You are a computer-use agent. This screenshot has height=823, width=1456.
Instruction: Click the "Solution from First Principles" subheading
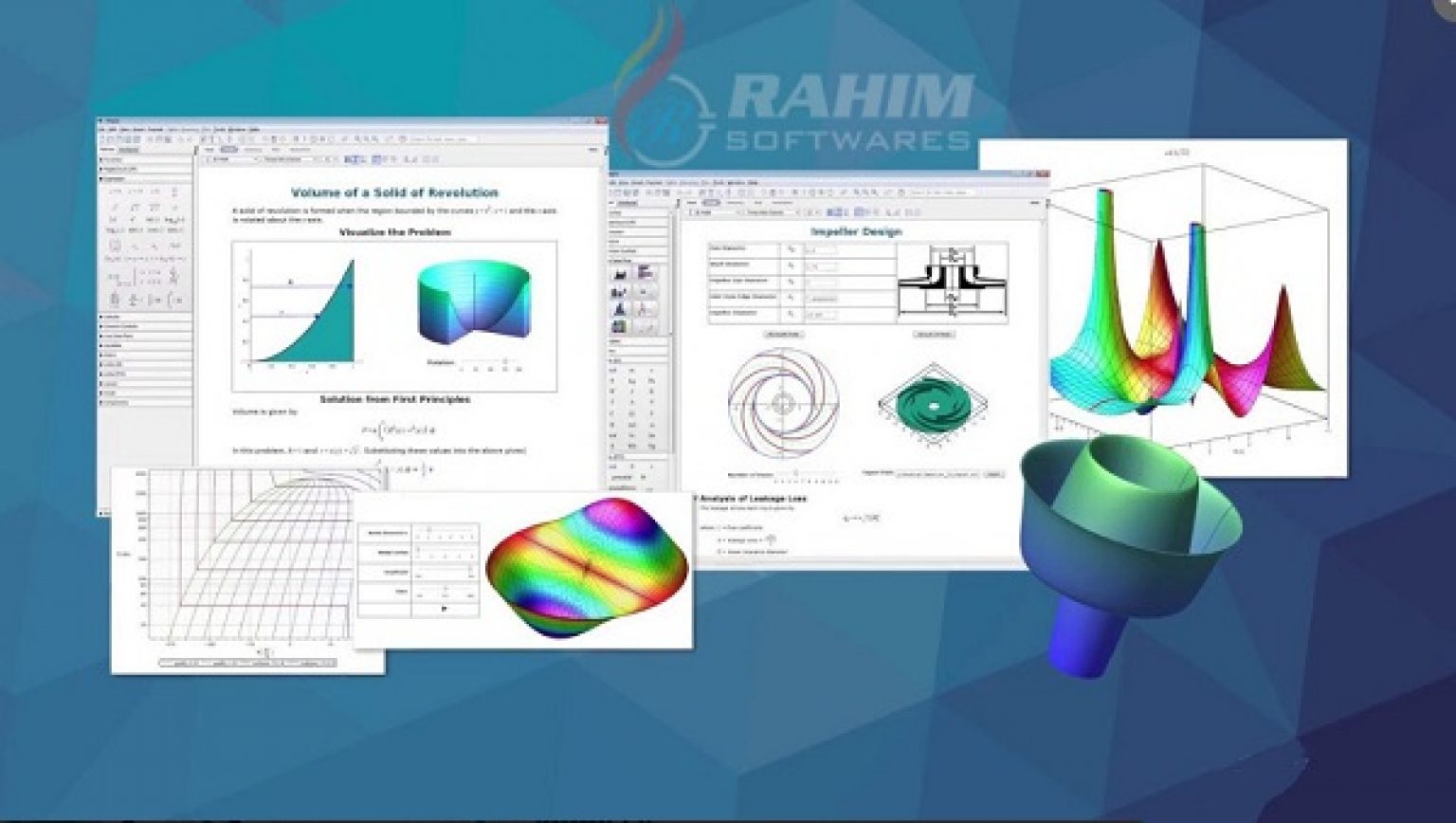(394, 399)
